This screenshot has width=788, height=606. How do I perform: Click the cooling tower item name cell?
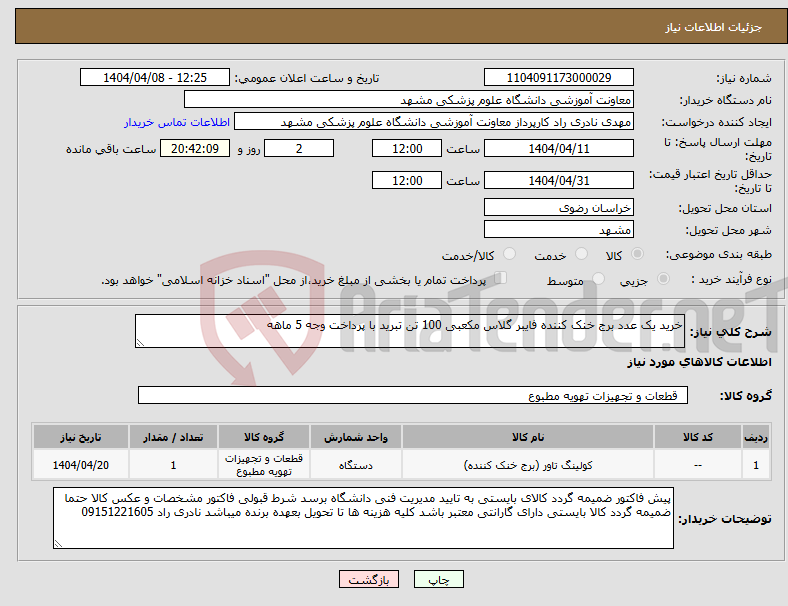click(528, 465)
